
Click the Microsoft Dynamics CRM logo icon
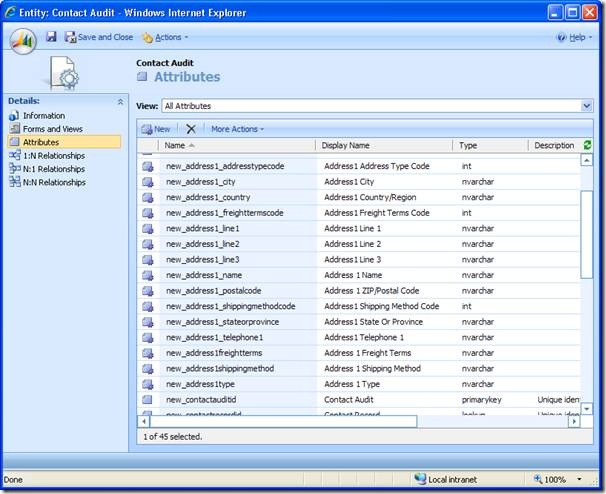[x=23, y=40]
